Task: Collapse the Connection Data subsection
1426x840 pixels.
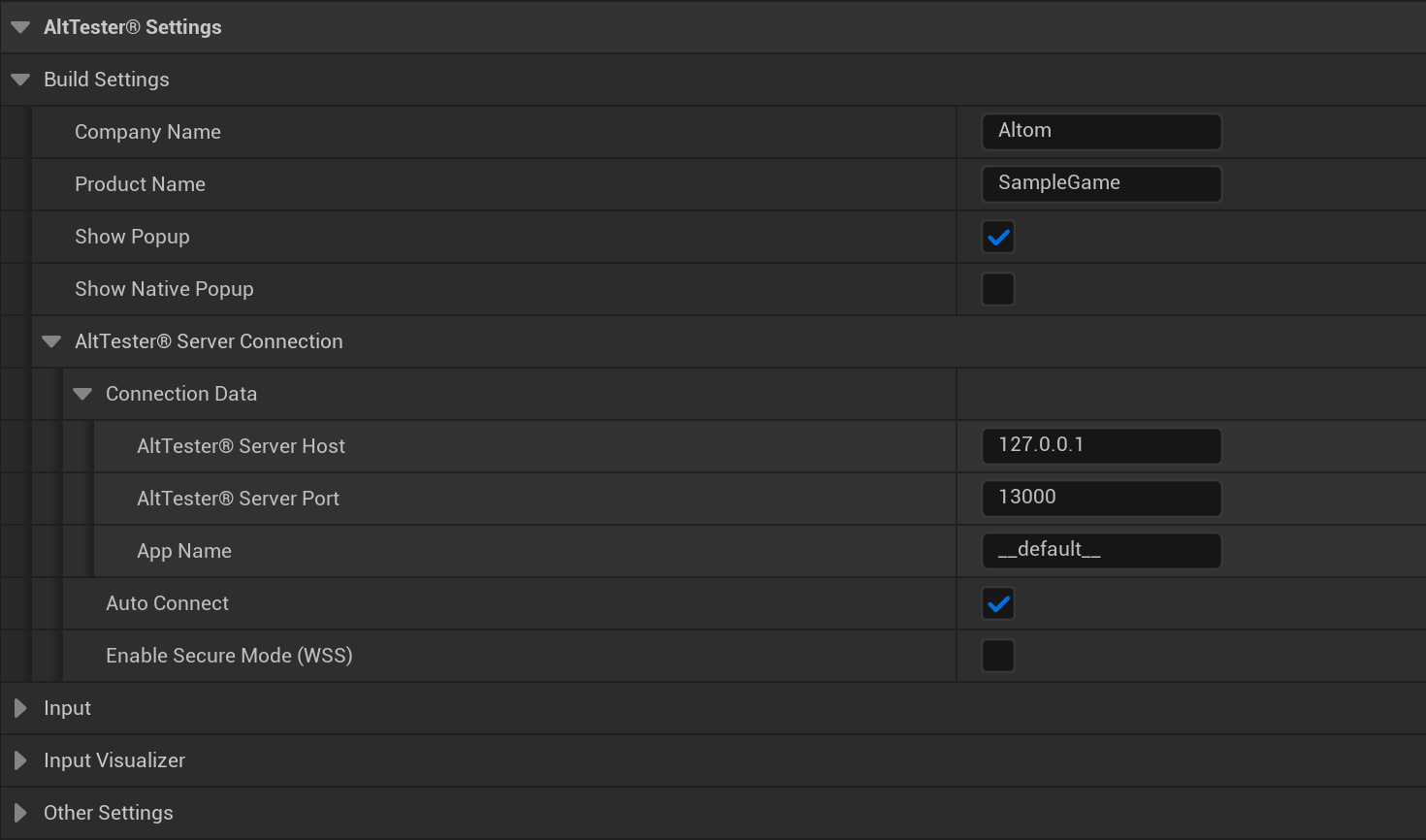Action: (x=82, y=393)
